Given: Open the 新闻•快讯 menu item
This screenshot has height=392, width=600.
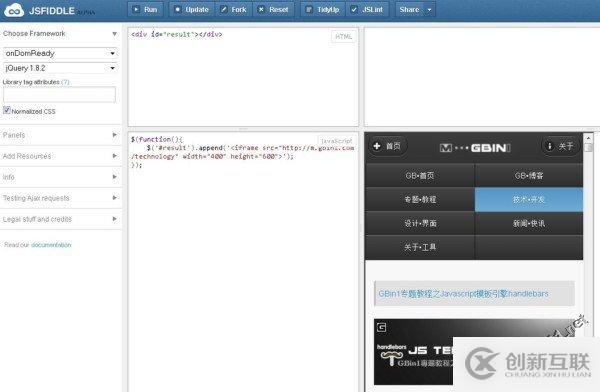Looking at the screenshot, I should click(x=529, y=223).
